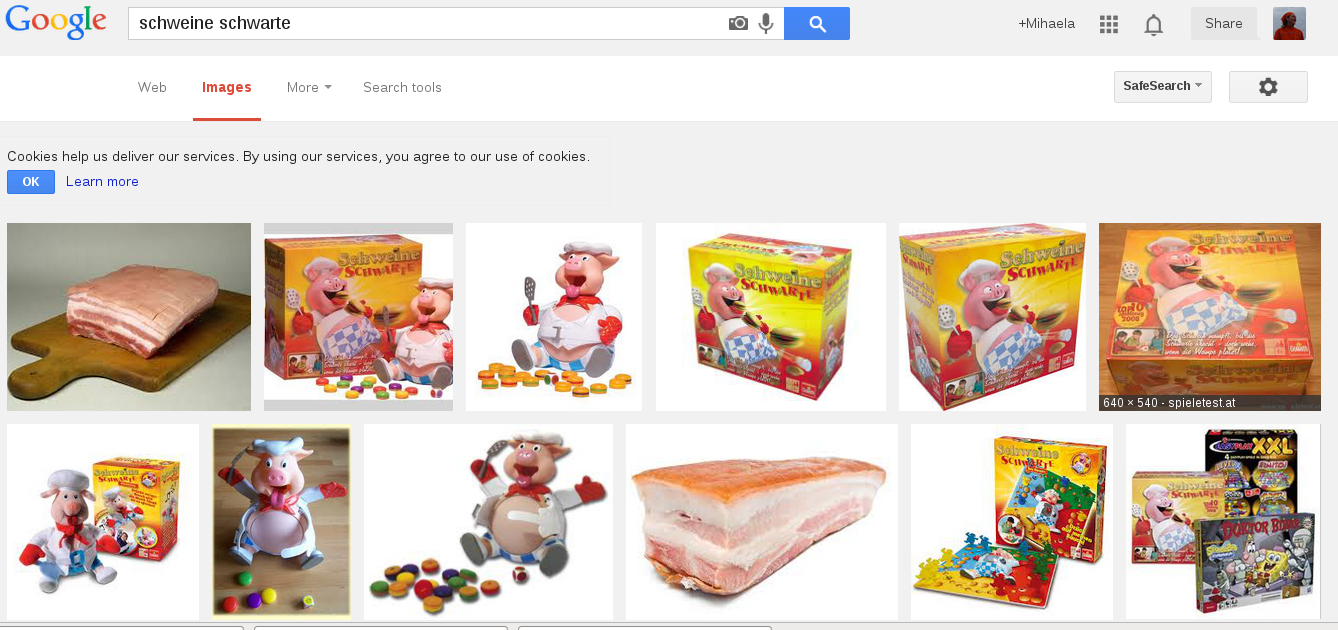Image resolution: width=1338 pixels, height=630 pixels.
Task: Expand the SafeSearch dropdown
Action: click(1163, 87)
